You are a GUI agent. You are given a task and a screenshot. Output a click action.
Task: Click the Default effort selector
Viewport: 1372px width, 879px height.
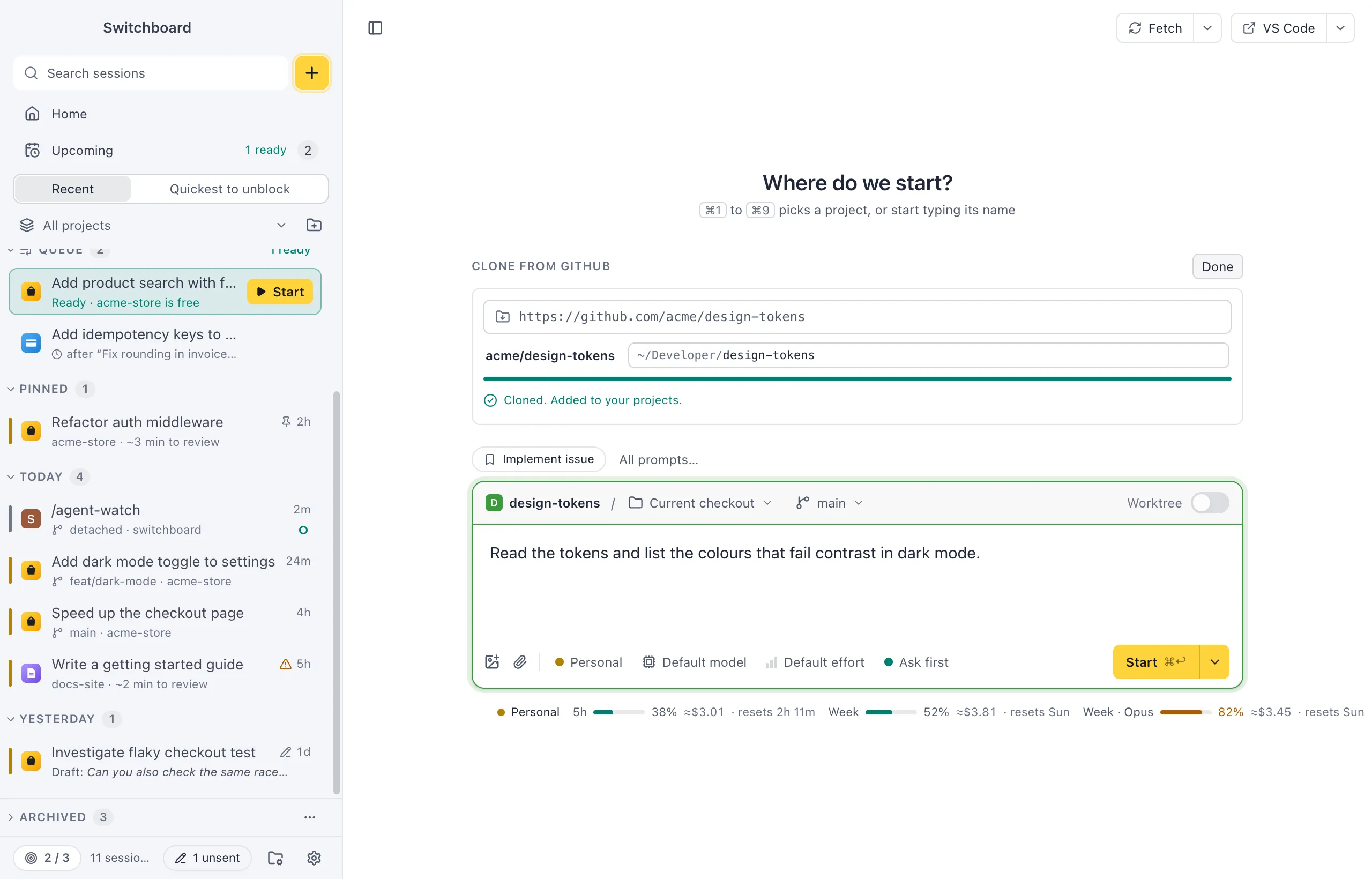pyautogui.click(x=815, y=662)
